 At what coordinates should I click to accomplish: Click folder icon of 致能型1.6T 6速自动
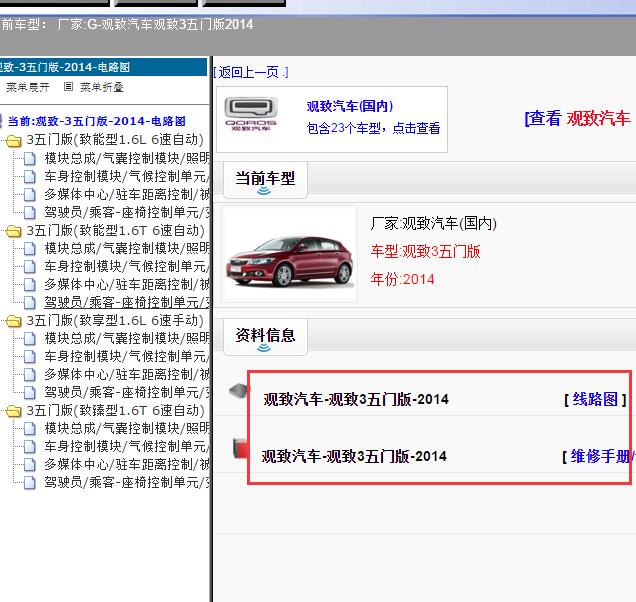(13, 232)
